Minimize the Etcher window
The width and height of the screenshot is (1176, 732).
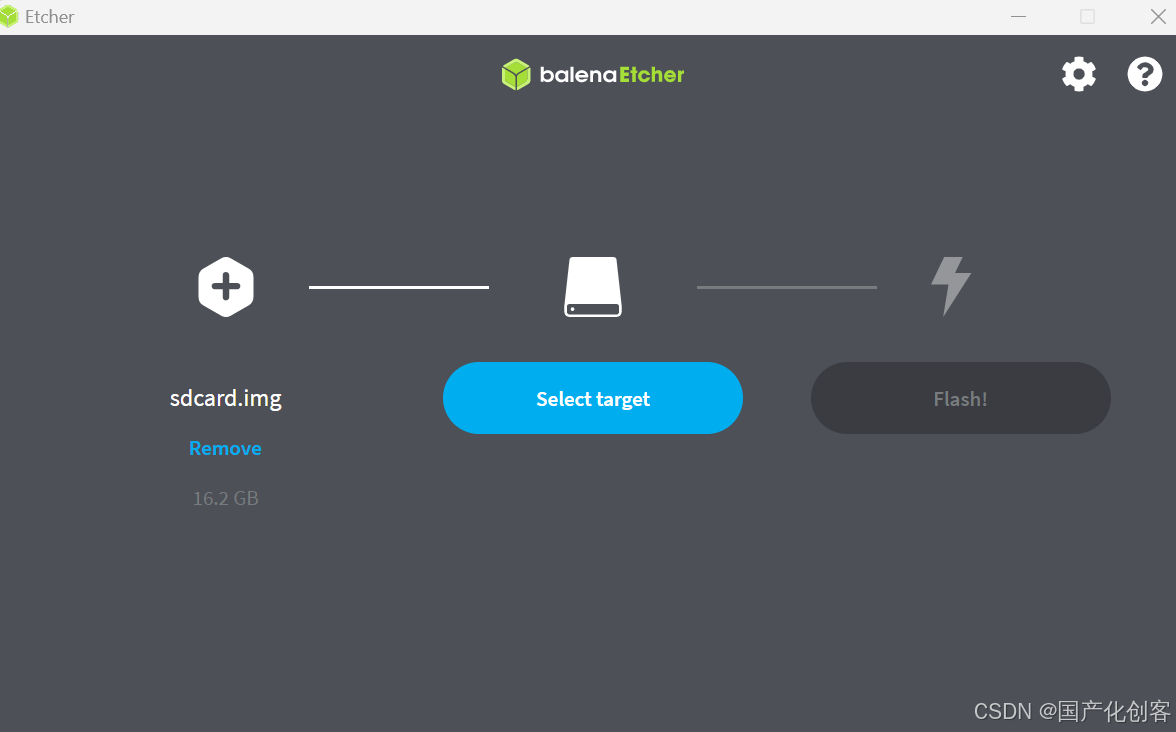coord(1018,16)
